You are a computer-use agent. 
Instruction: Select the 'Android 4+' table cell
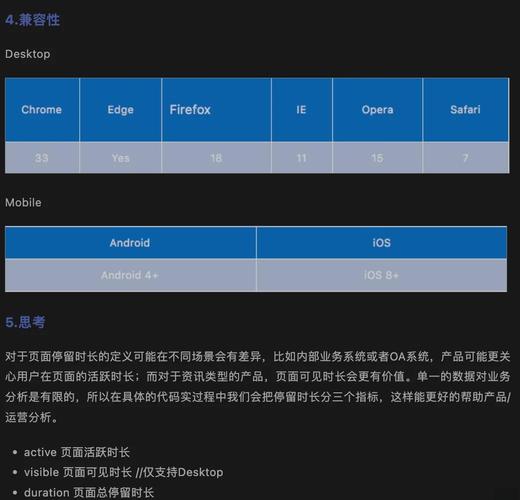click(130, 275)
